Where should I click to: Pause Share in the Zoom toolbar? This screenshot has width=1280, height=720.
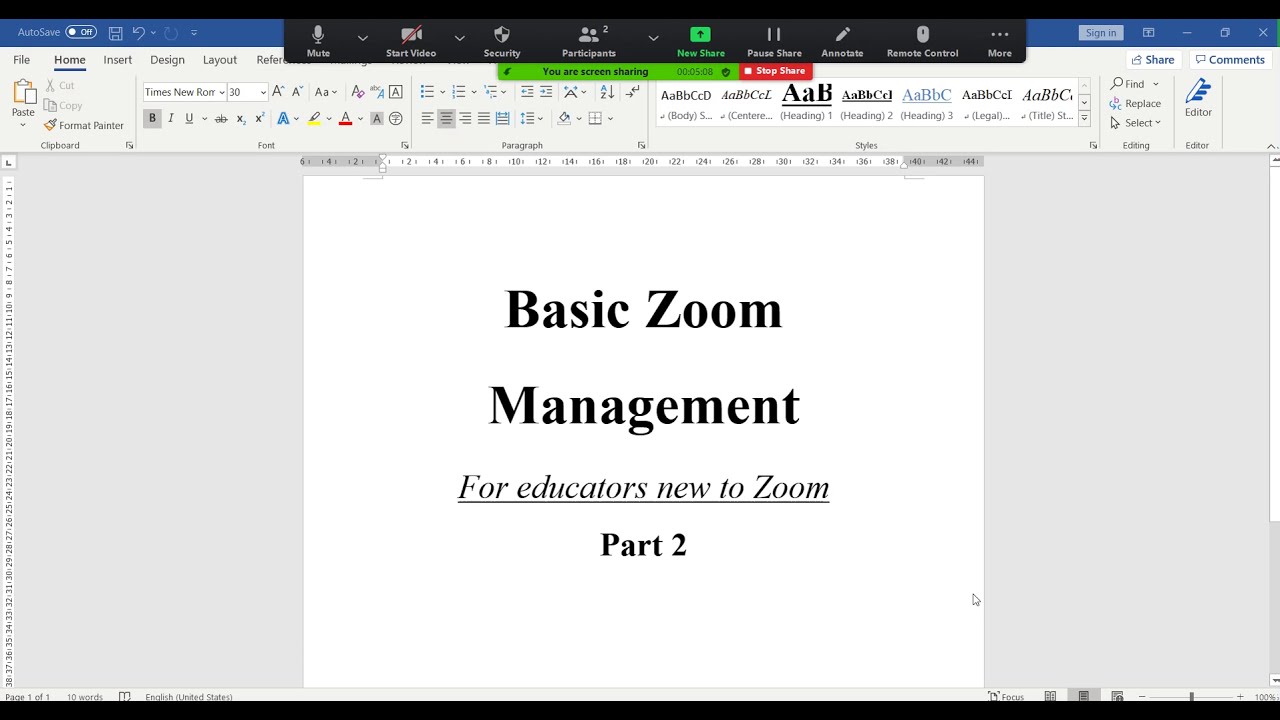(x=774, y=41)
